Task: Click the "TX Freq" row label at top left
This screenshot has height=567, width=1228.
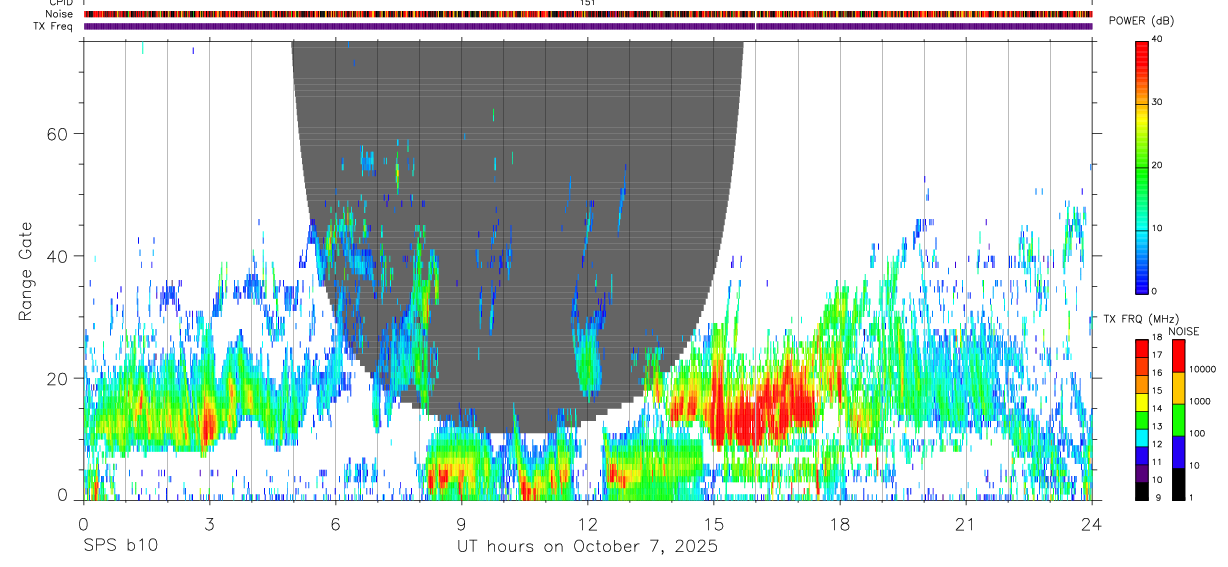Action: 54,26
